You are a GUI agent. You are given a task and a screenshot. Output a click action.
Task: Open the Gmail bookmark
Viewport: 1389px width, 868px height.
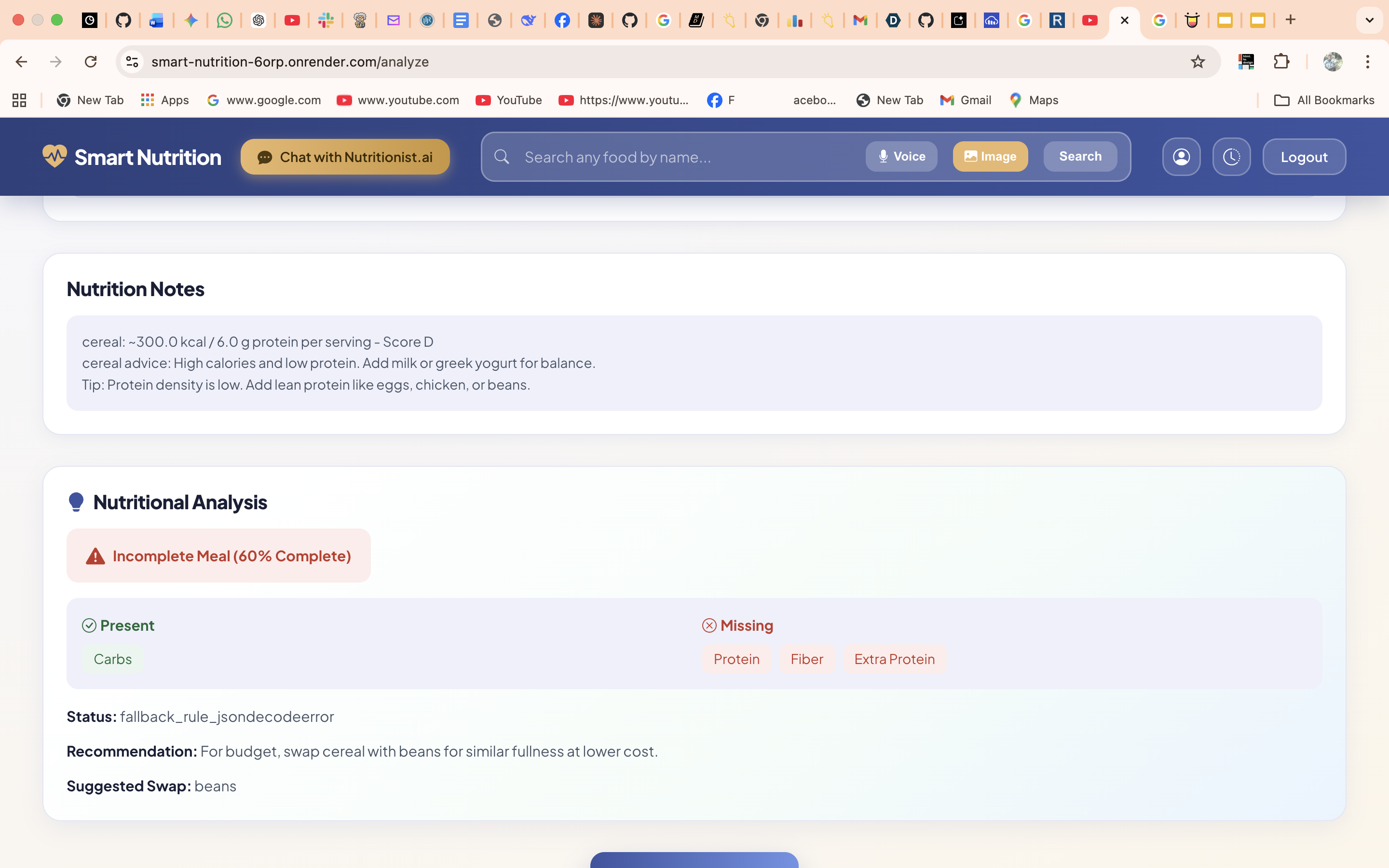(x=966, y=100)
